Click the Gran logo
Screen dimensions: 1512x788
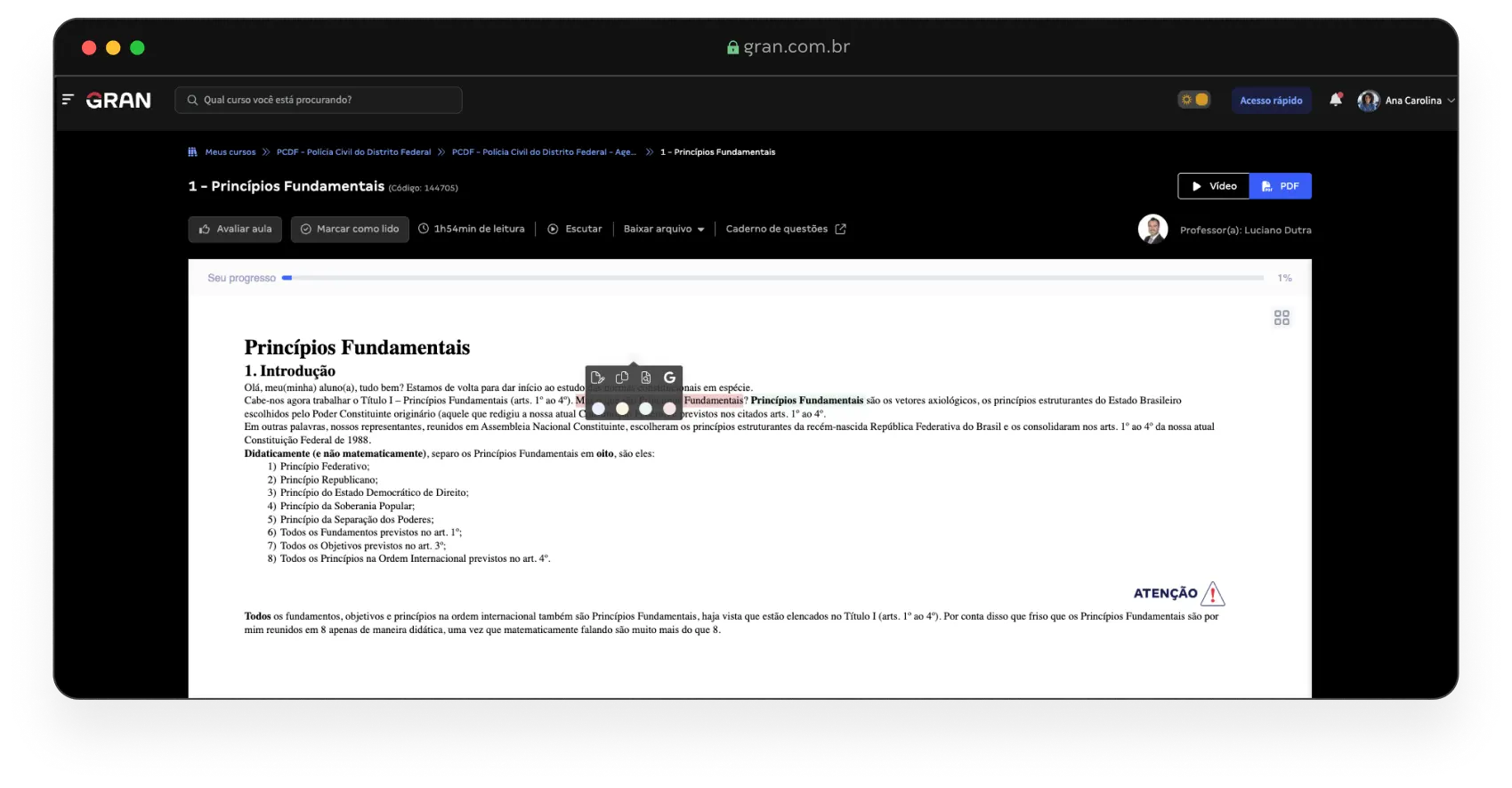coord(118,101)
